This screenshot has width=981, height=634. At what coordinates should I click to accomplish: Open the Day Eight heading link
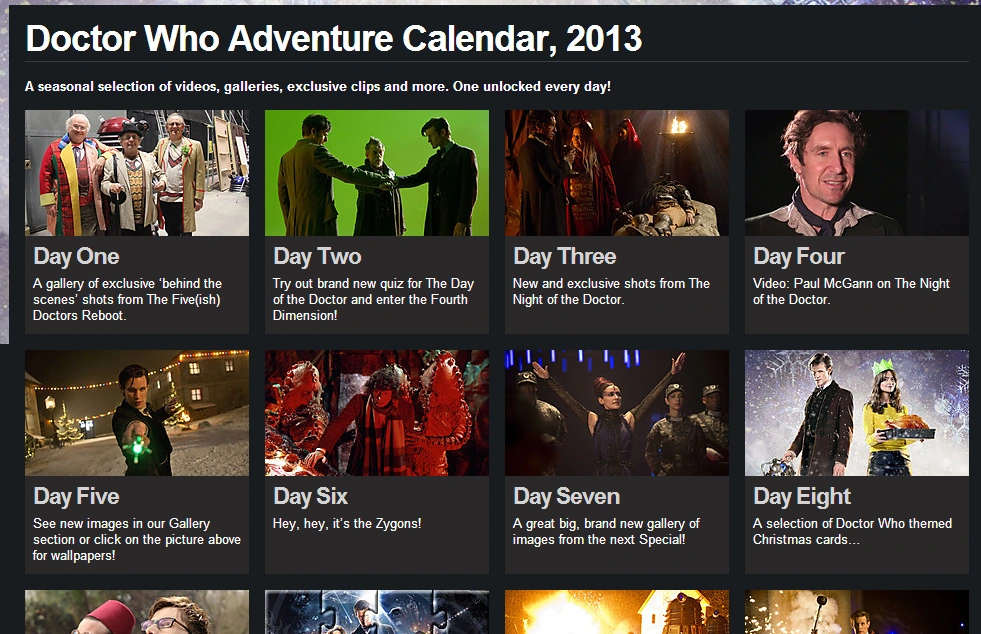click(x=802, y=497)
